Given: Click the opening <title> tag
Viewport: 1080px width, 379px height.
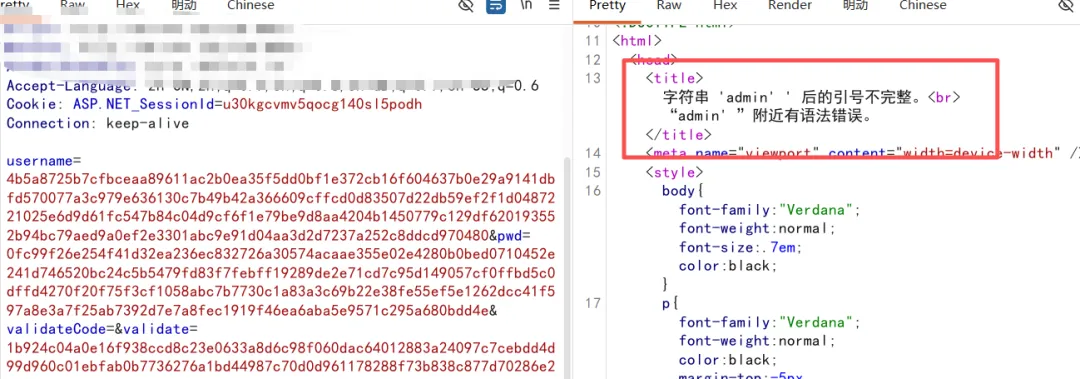Looking at the screenshot, I should [x=674, y=78].
